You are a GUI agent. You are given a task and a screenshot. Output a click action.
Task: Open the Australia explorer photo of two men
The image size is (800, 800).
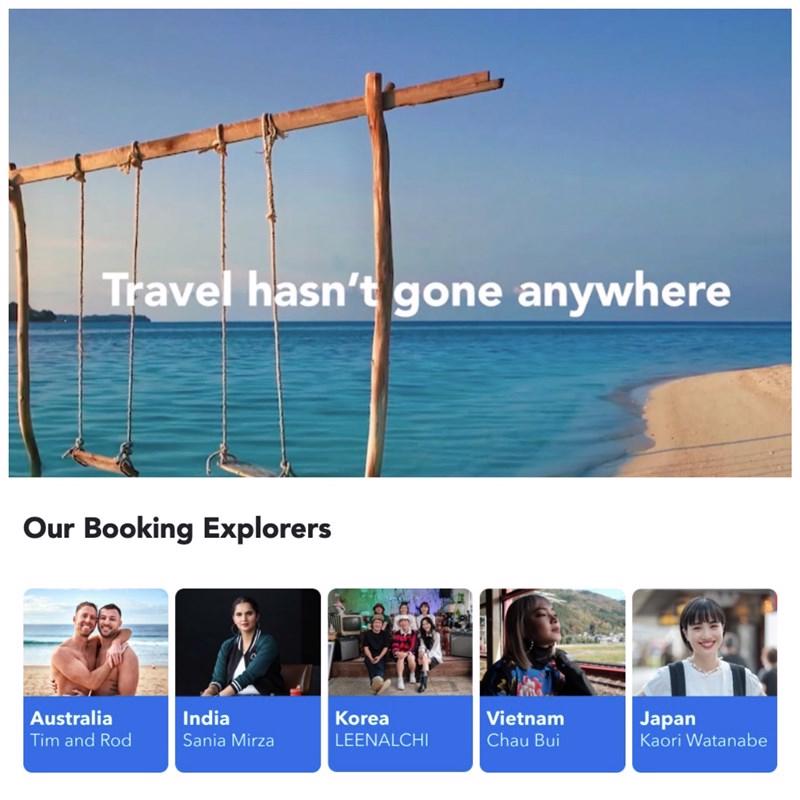tap(96, 642)
